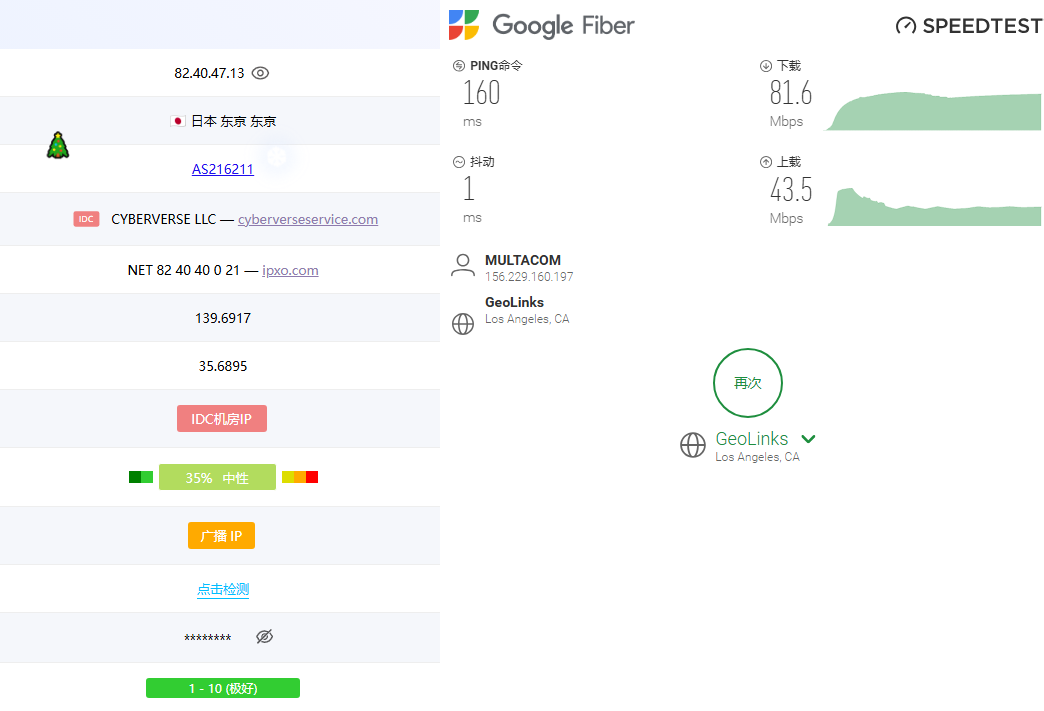Viewport: 1044px width, 711px height.
Task: Toggle IP address visibility eye icon
Action: [x=261, y=73]
